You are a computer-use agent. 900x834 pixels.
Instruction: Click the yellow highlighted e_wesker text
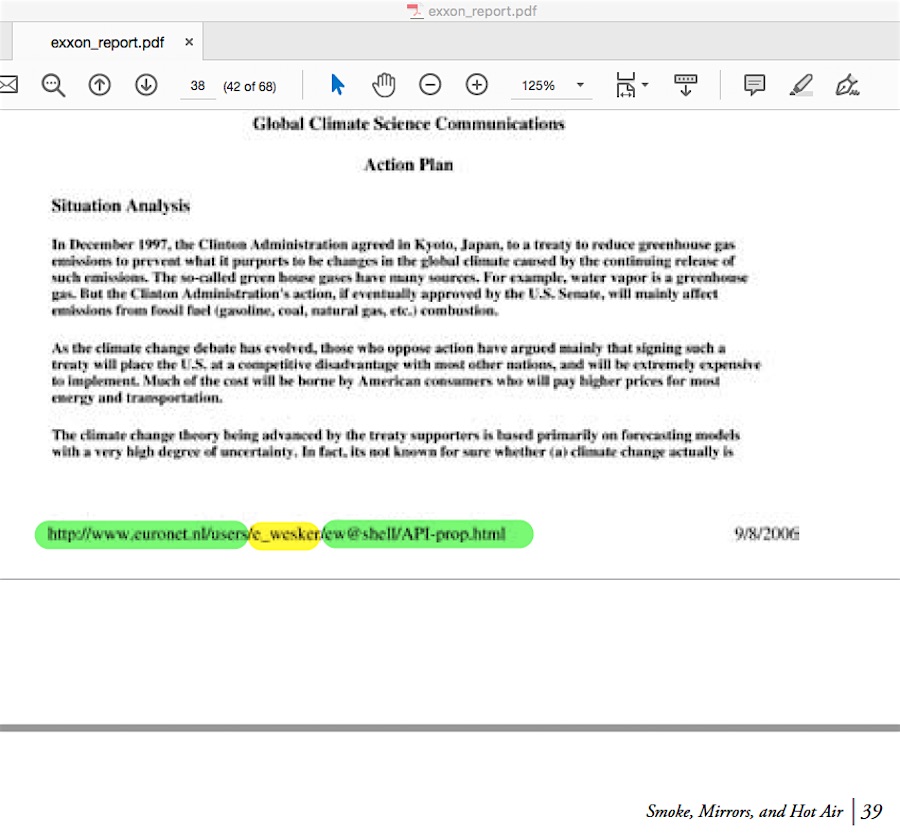[285, 536]
